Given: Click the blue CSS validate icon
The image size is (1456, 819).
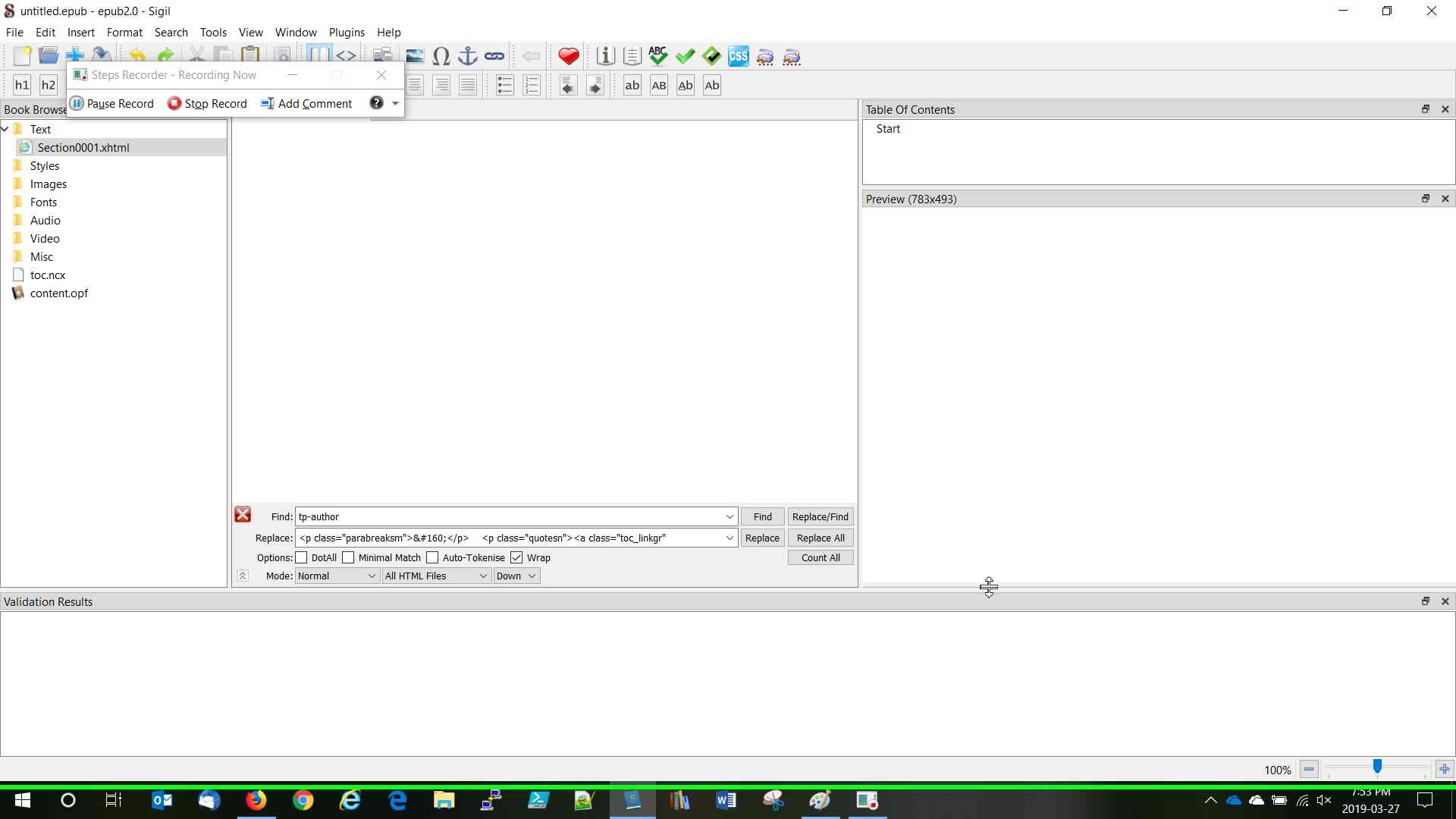Looking at the screenshot, I should coord(738,56).
